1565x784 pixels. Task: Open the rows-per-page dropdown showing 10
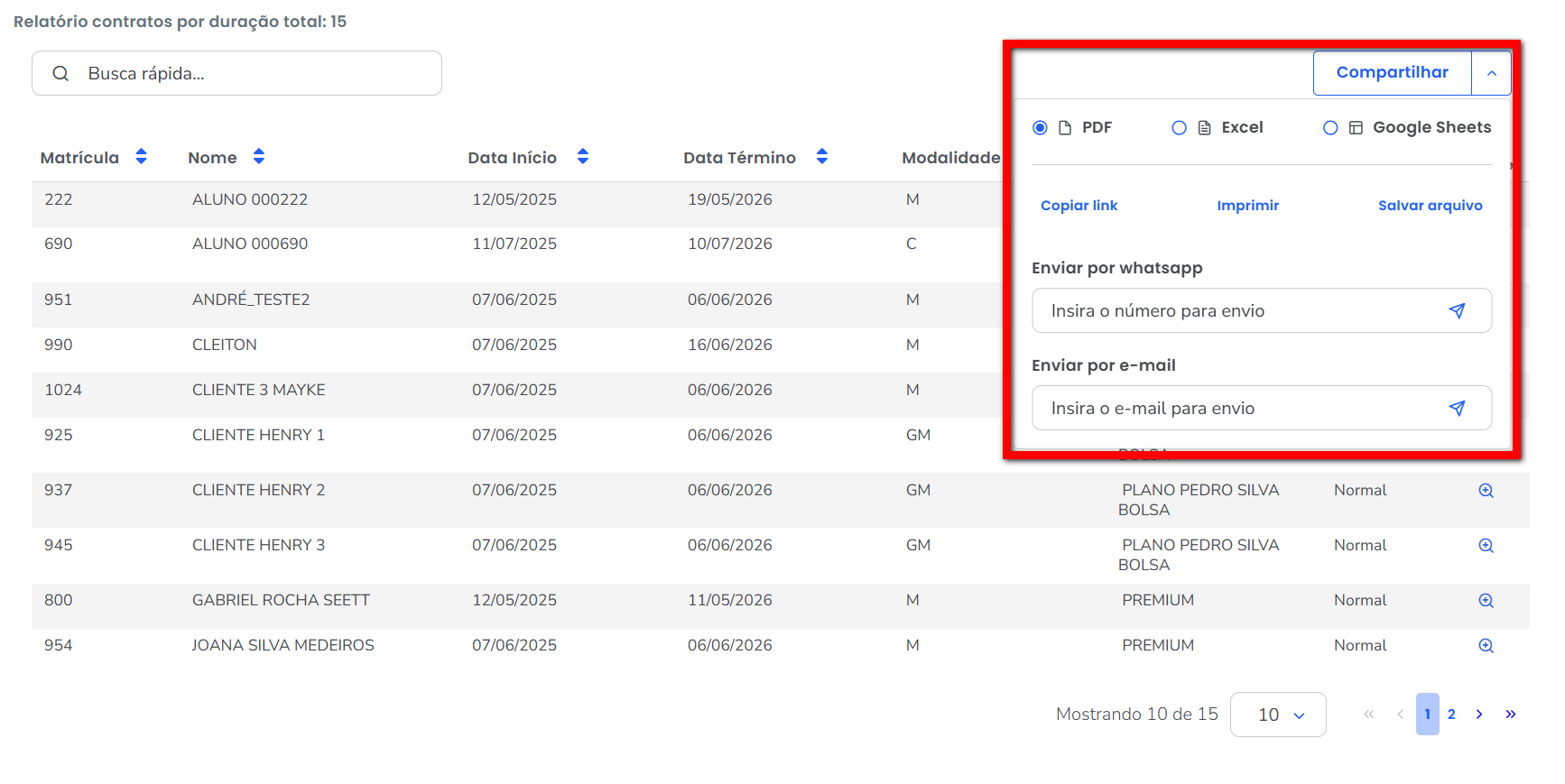tap(1278, 715)
